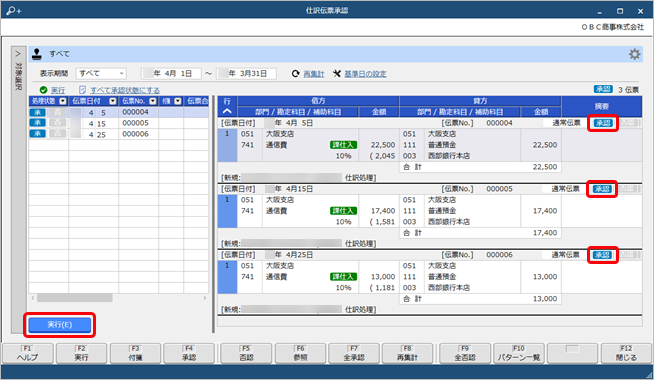Collapse rows with the up chevron under 行
The height and width of the screenshot is (380, 654).
(x=227, y=111)
